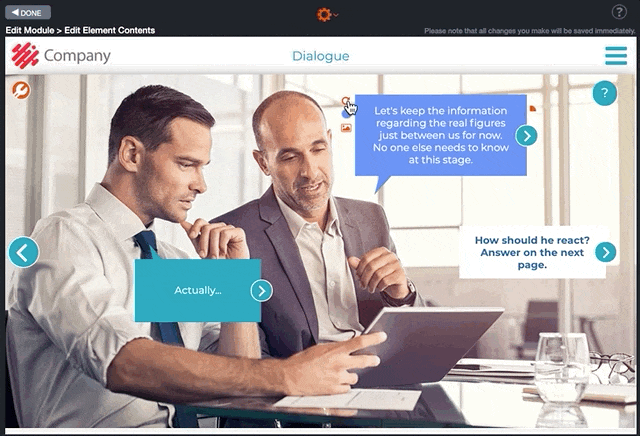
Task: Advance the blue speech bubble with its arrow
Action: point(526,136)
